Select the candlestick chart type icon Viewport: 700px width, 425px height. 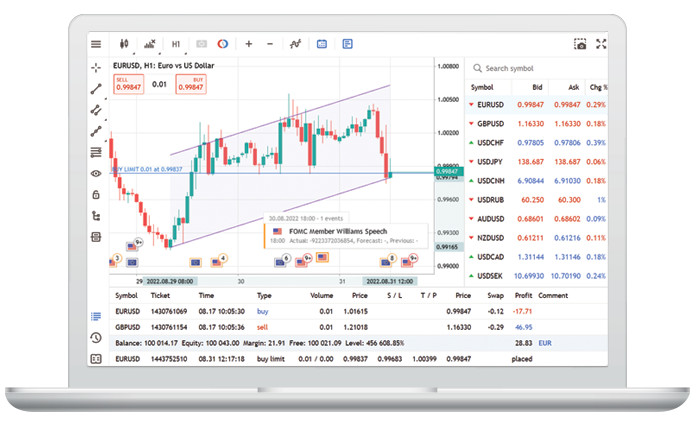pyautogui.click(x=124, y=44)
